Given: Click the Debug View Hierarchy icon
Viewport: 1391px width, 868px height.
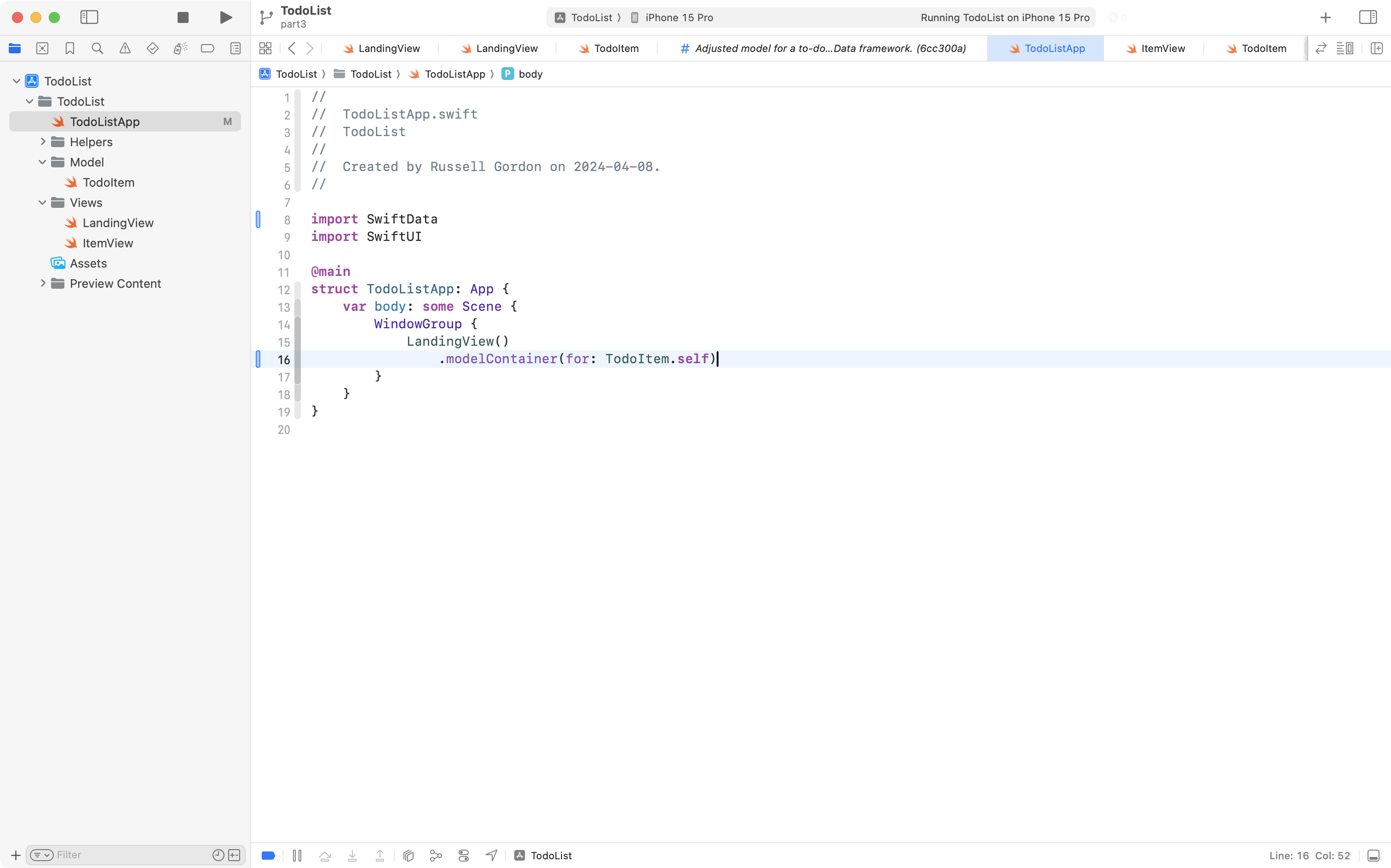Looking at the screenshot, I should point(408,855).
